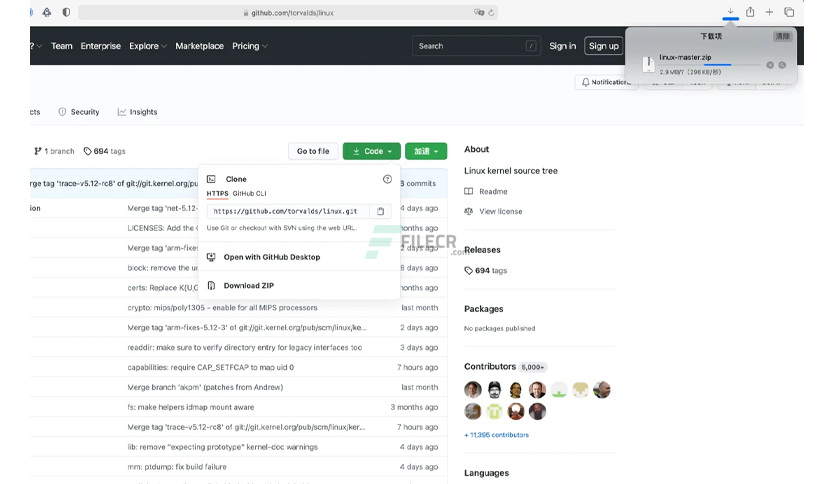Click the Releases heading

(482, 250)
